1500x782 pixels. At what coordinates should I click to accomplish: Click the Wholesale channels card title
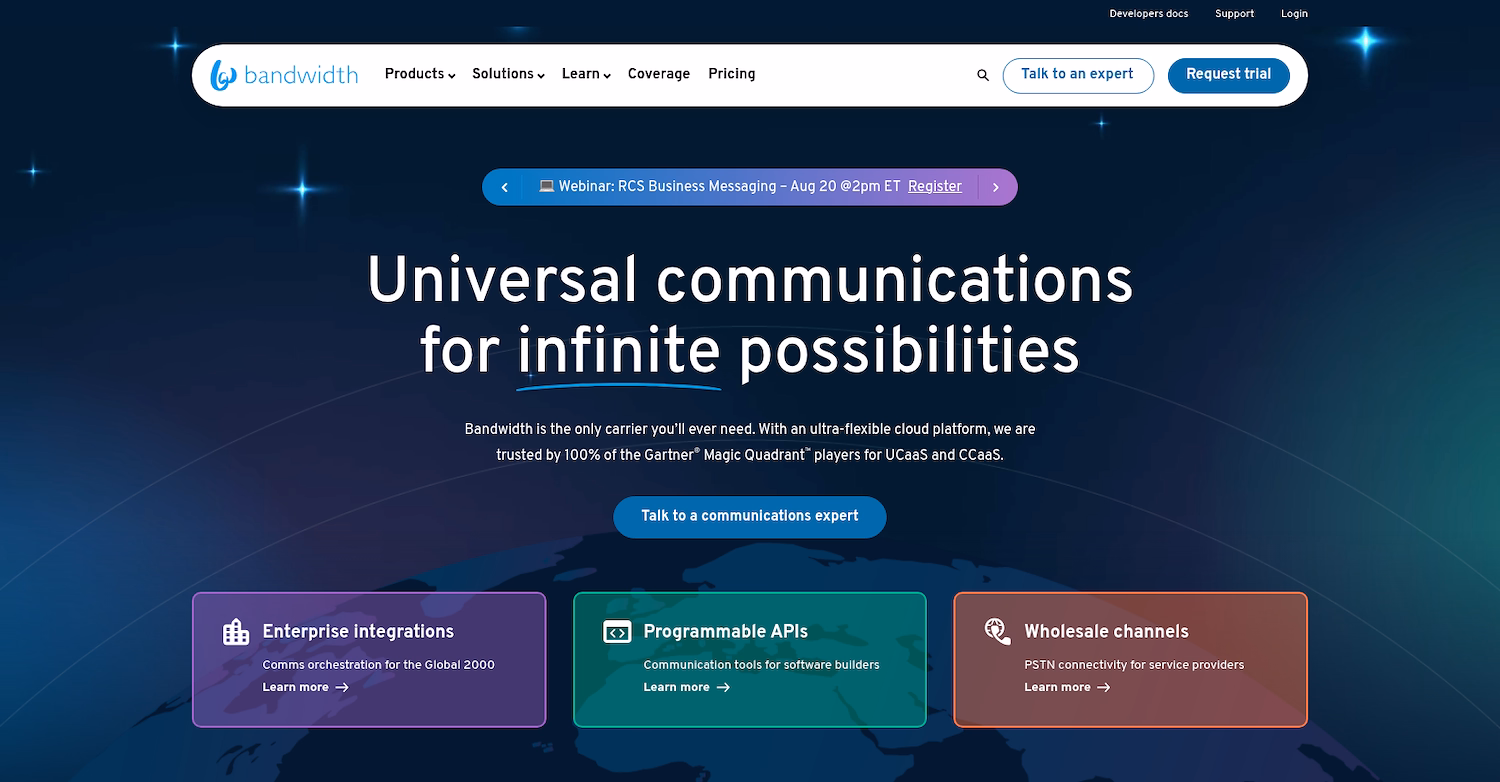(1107, 632)
